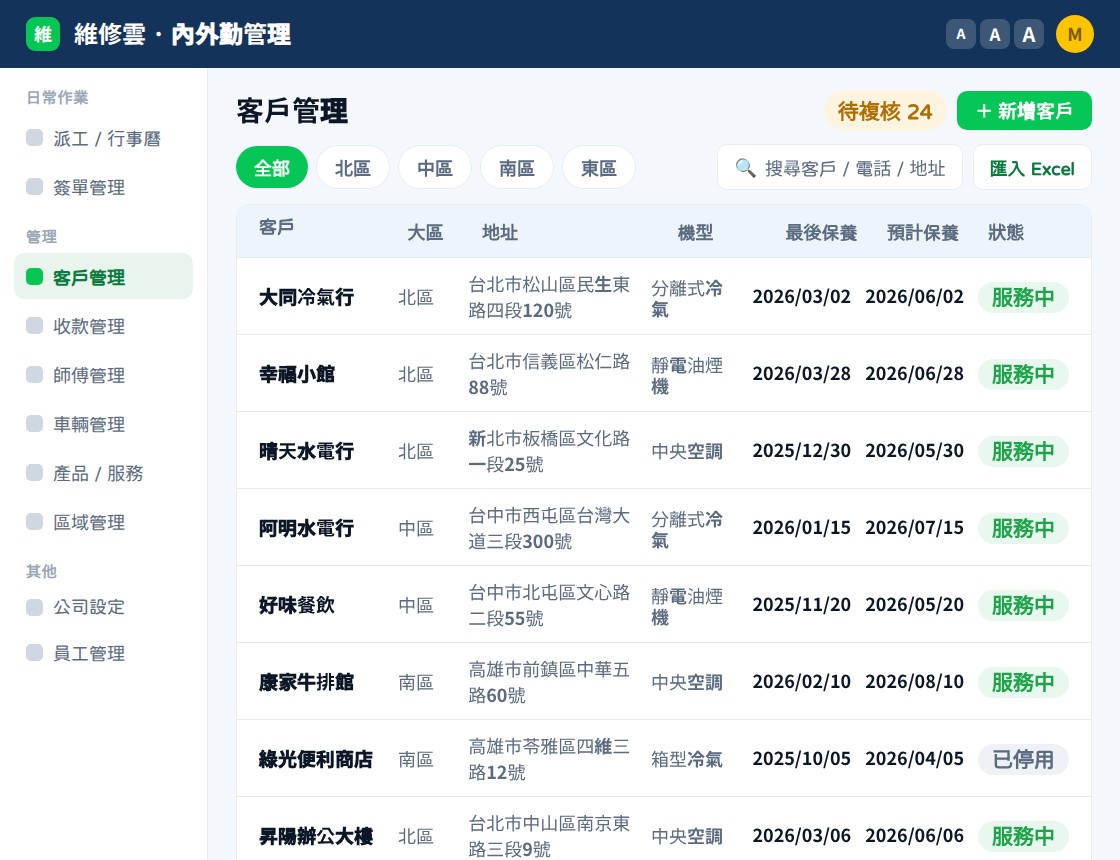
Task: Click the green icon beside 客戶管理
Action: coord(34,276)
